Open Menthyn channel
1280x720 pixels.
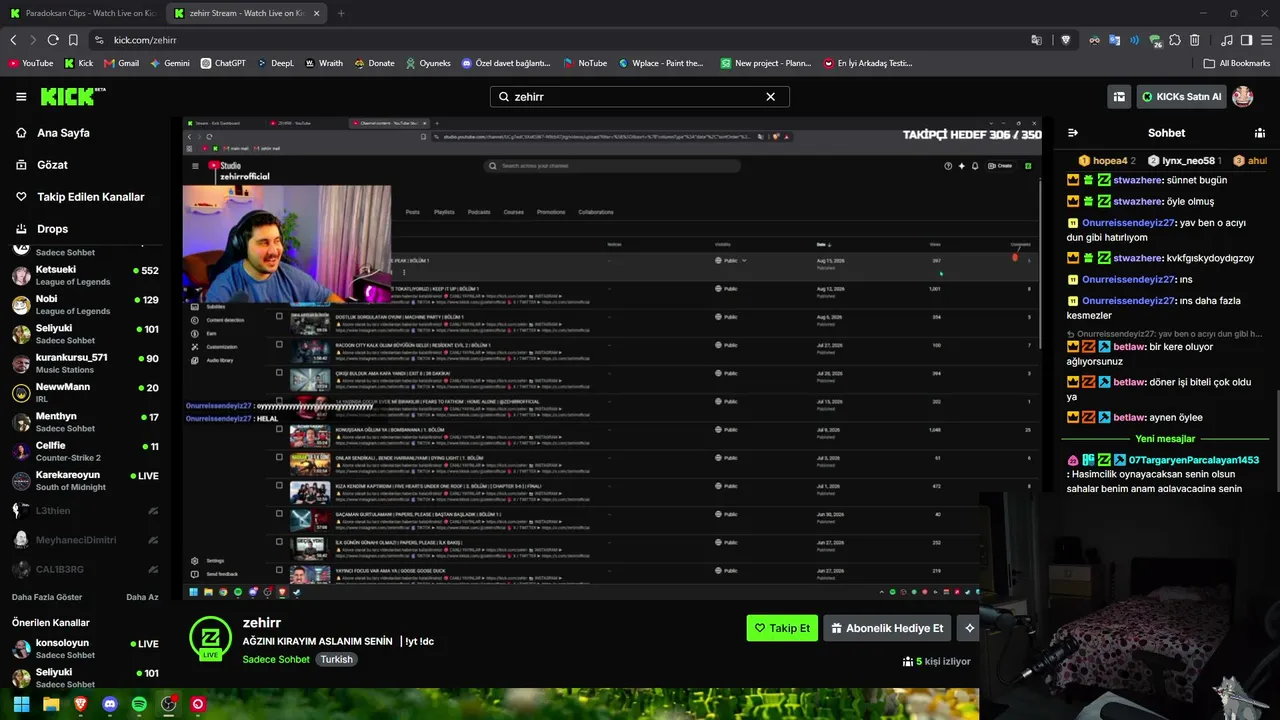85,422
